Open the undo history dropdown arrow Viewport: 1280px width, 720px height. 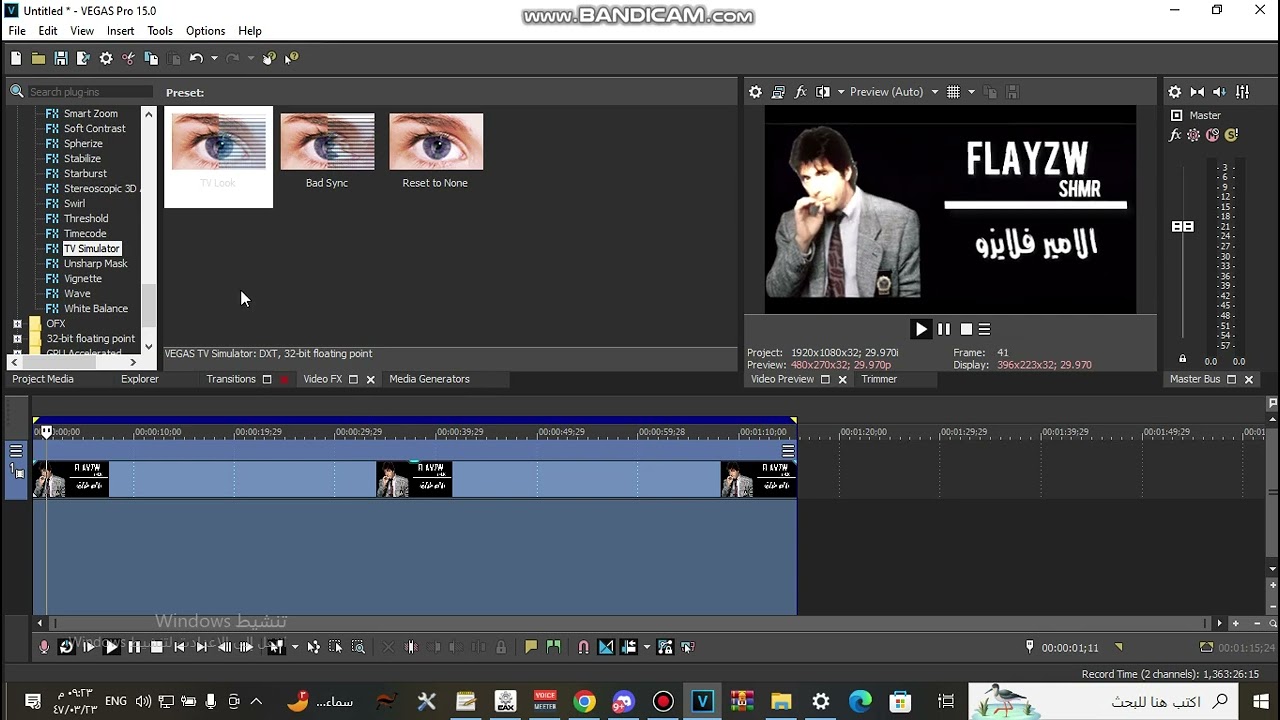(214, 59)
